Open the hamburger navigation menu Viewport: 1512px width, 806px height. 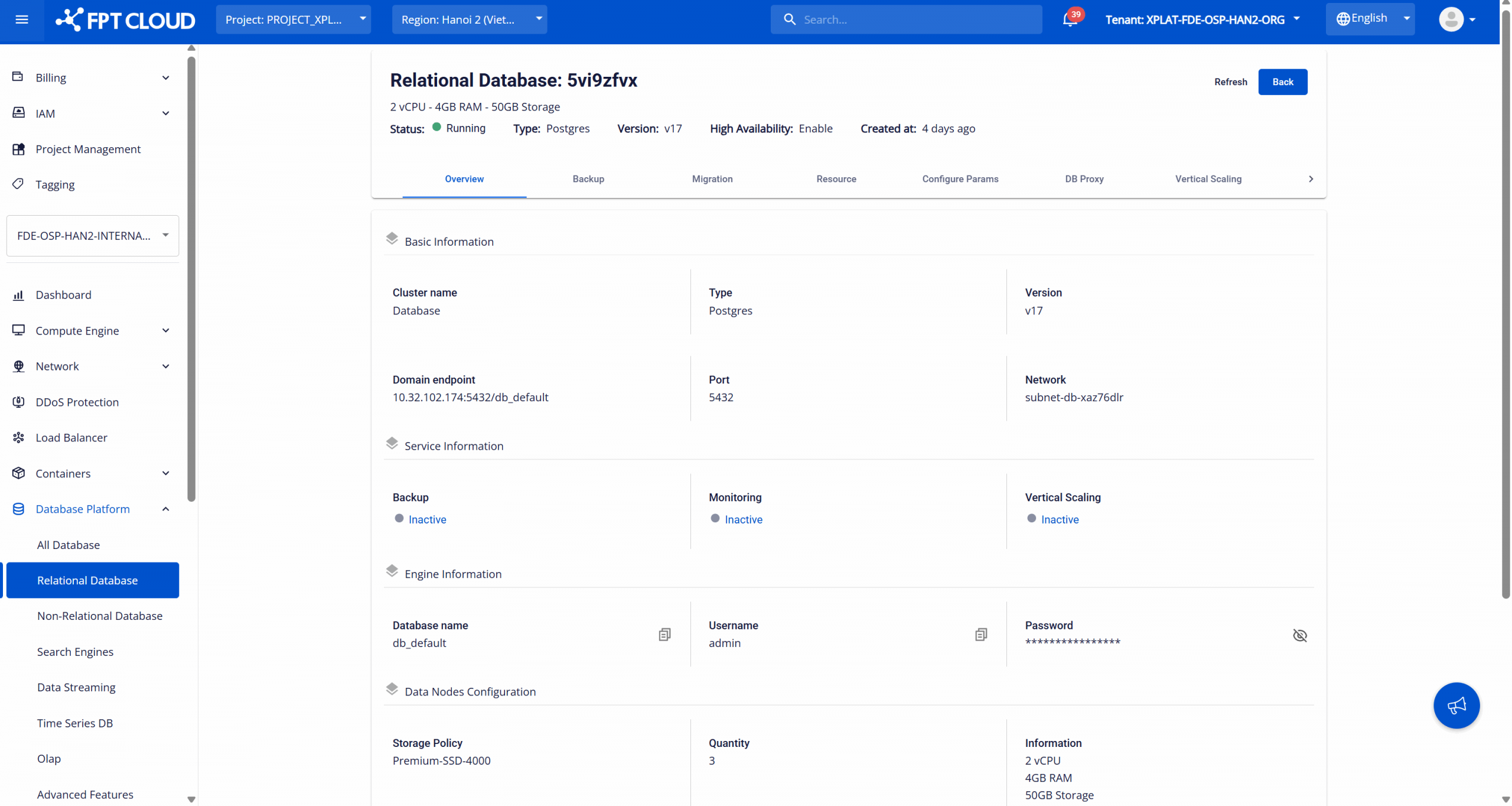coord(22,19)
